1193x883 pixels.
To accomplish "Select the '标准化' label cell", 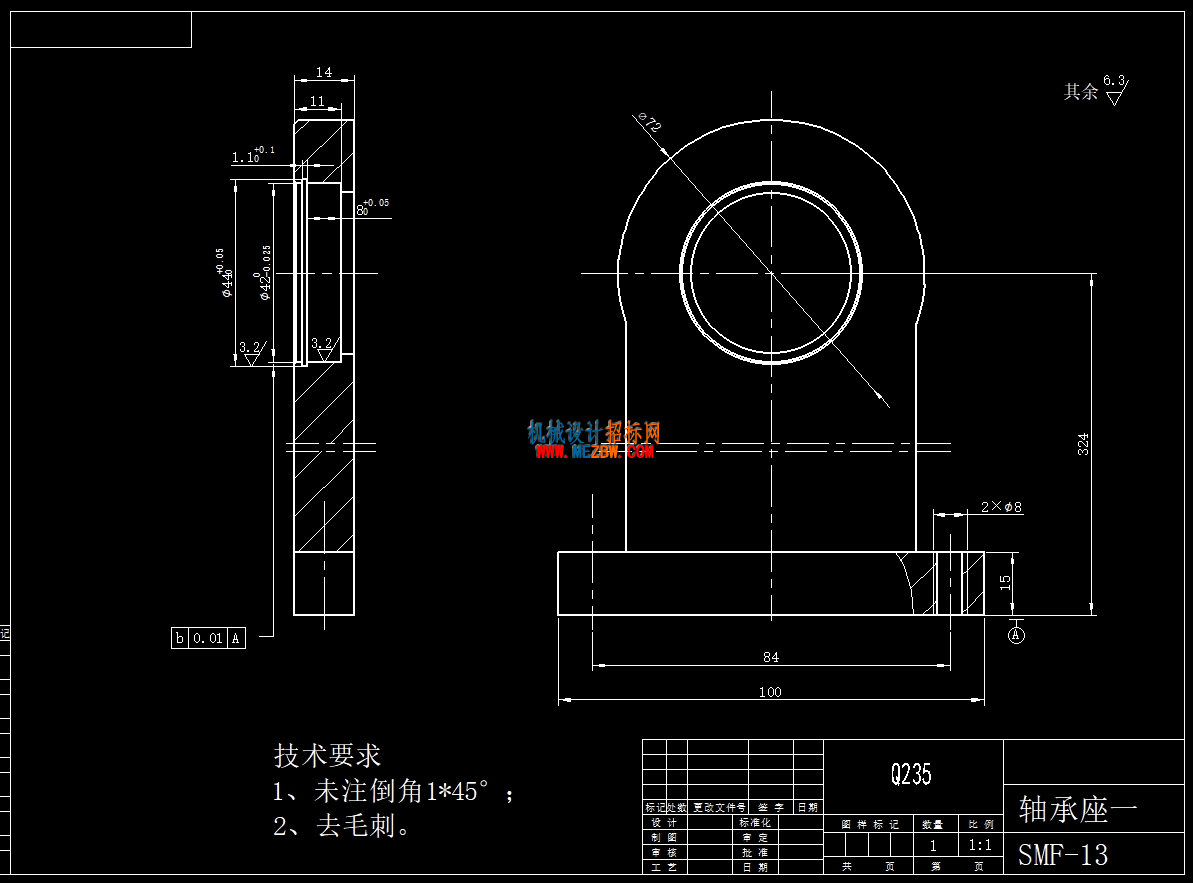I will click(756, 823).
